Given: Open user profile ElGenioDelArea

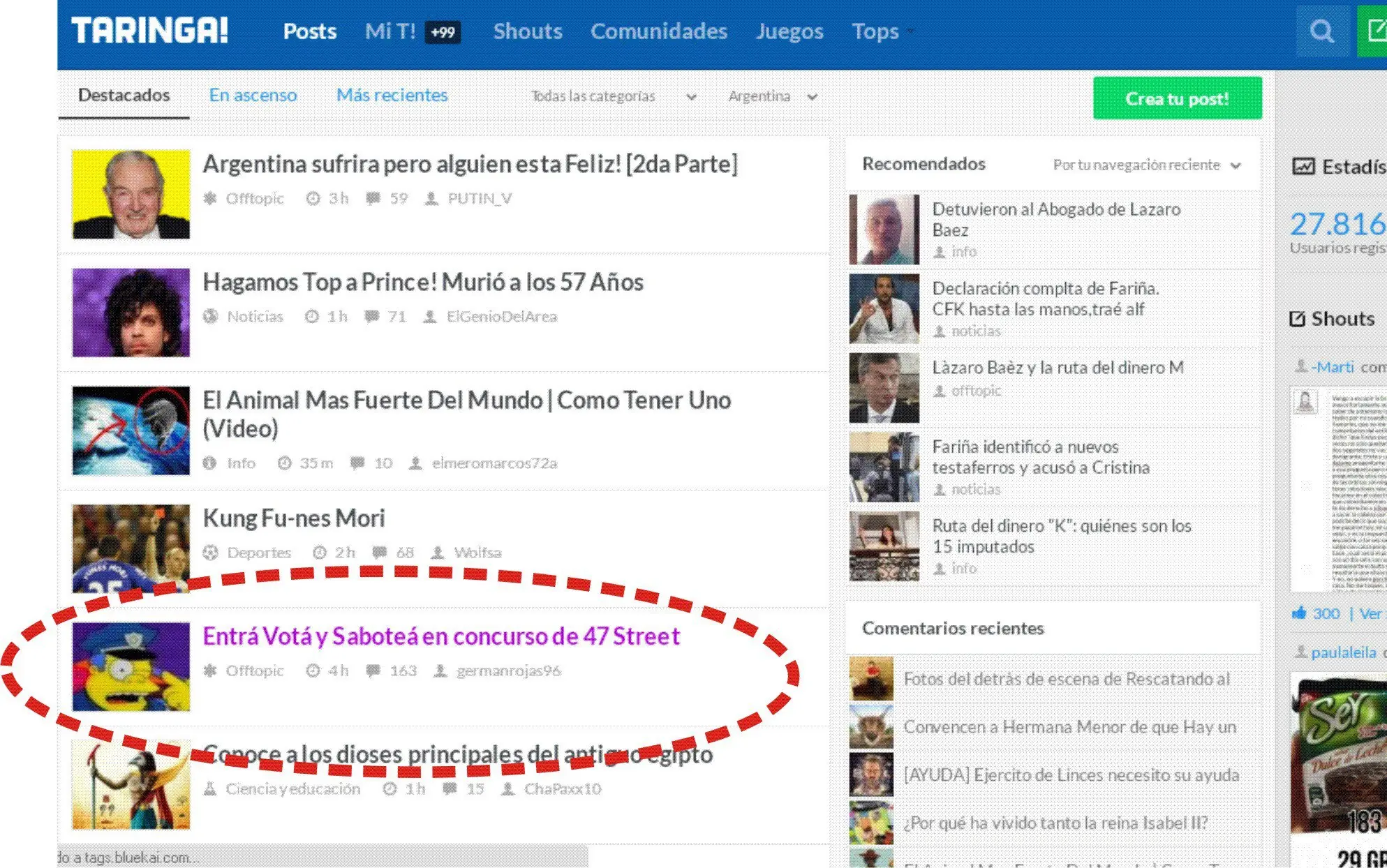Looking at the screenshot, I should pos(501,316).
